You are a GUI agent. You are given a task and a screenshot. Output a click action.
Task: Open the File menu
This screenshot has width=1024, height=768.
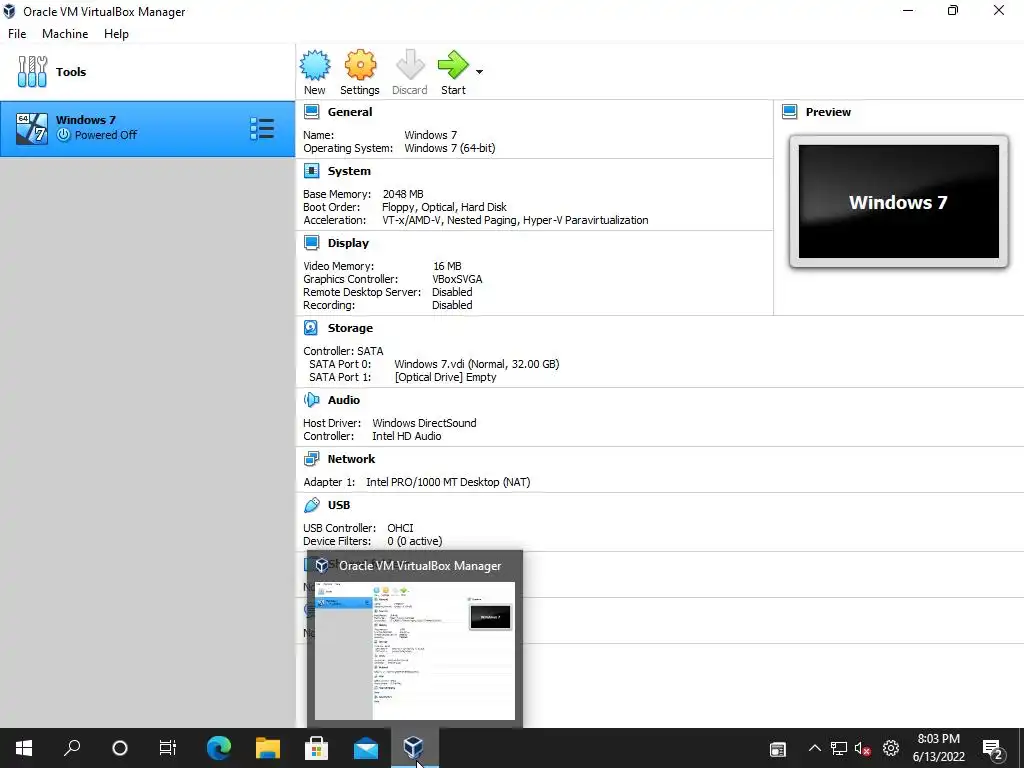[x=17, y=34]
